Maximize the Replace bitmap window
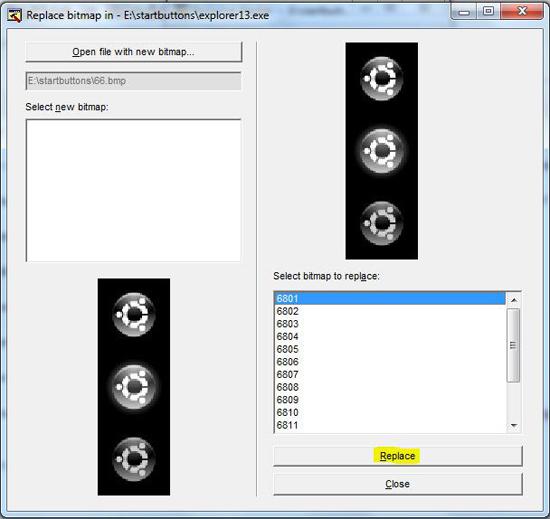Image resolution: width=550 pixels, height=519 pixels. click(488, 12)
